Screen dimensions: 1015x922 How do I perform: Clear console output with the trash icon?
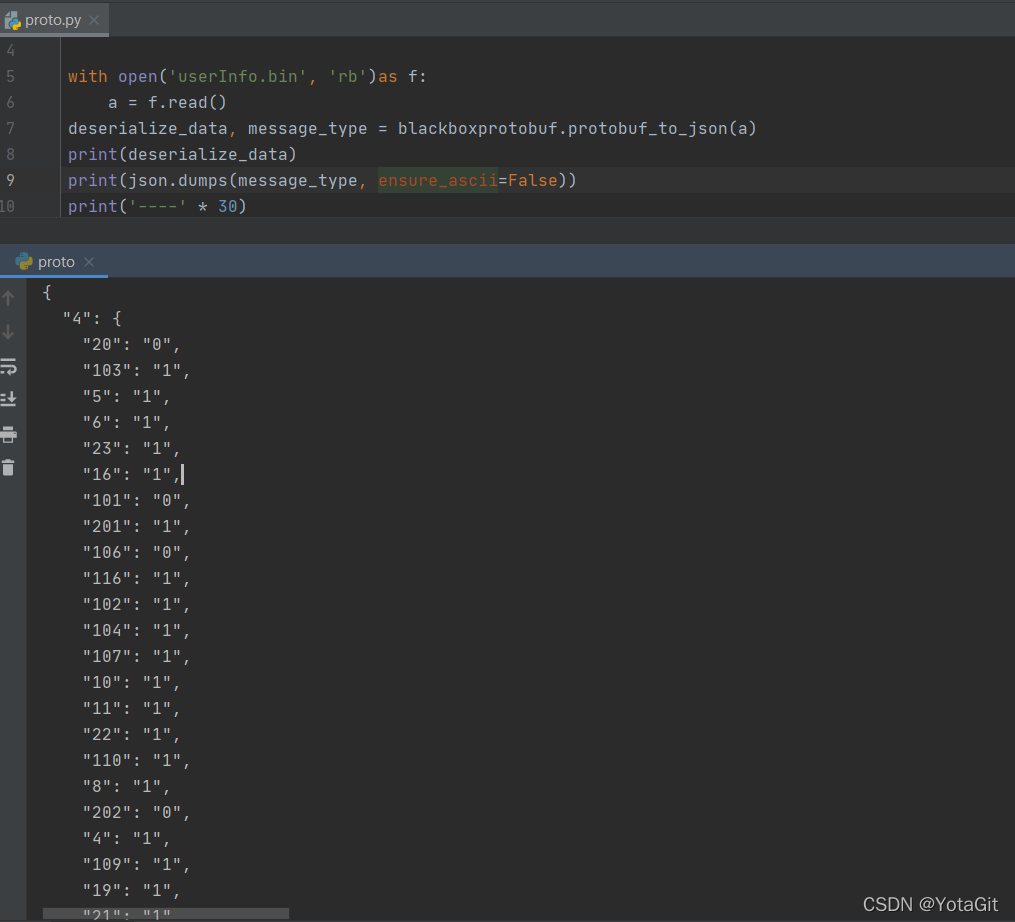pyautogui.click(x=8, y=467)
